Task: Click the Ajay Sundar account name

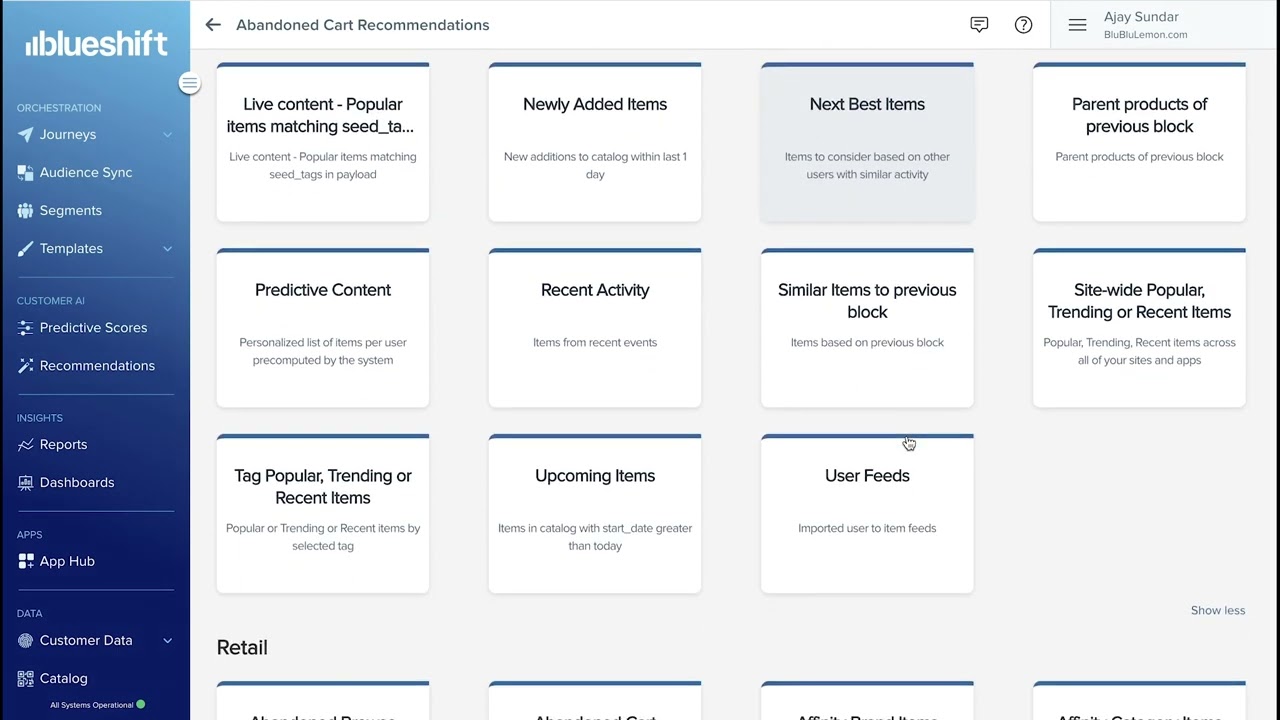Action: [1141, 17]
